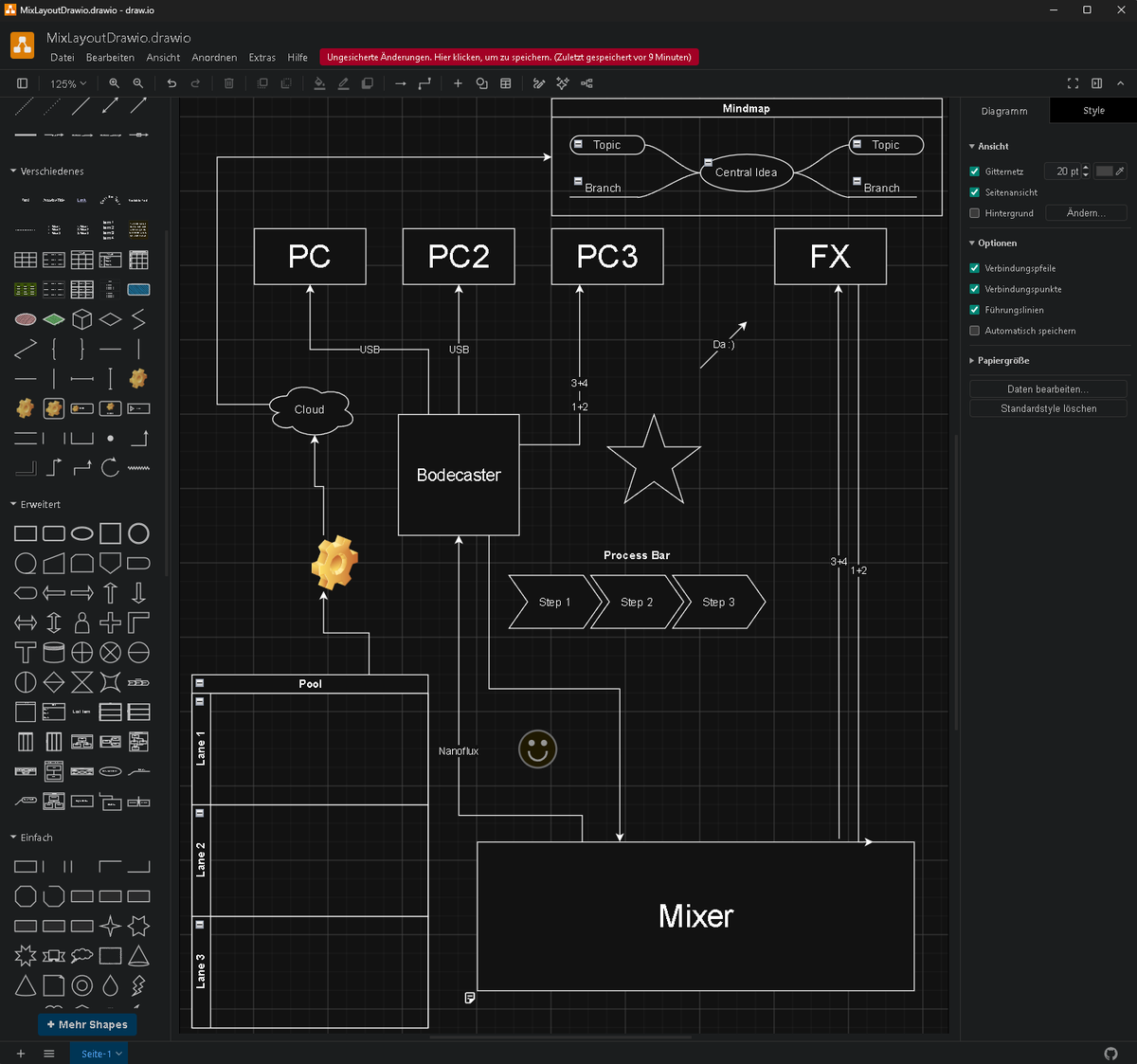Uncheck the Gitternetz checkbox
1137x1064 pixels.
tap(974, 171)
